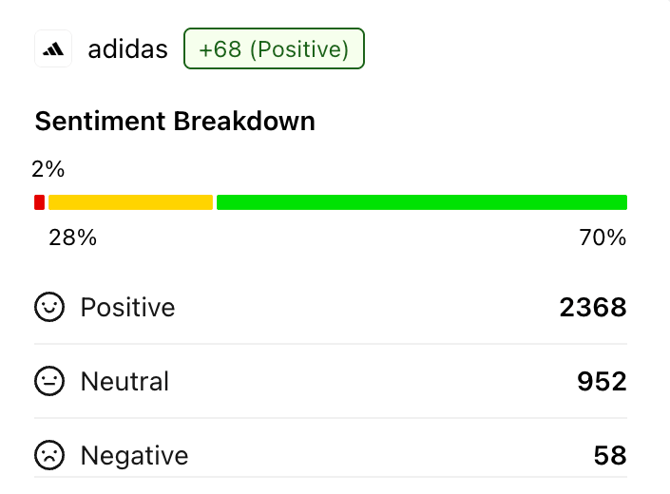Click the 952 neutral mentions count
The height and width of the screenshot is (494, 670).
click(x=602, y=381)
